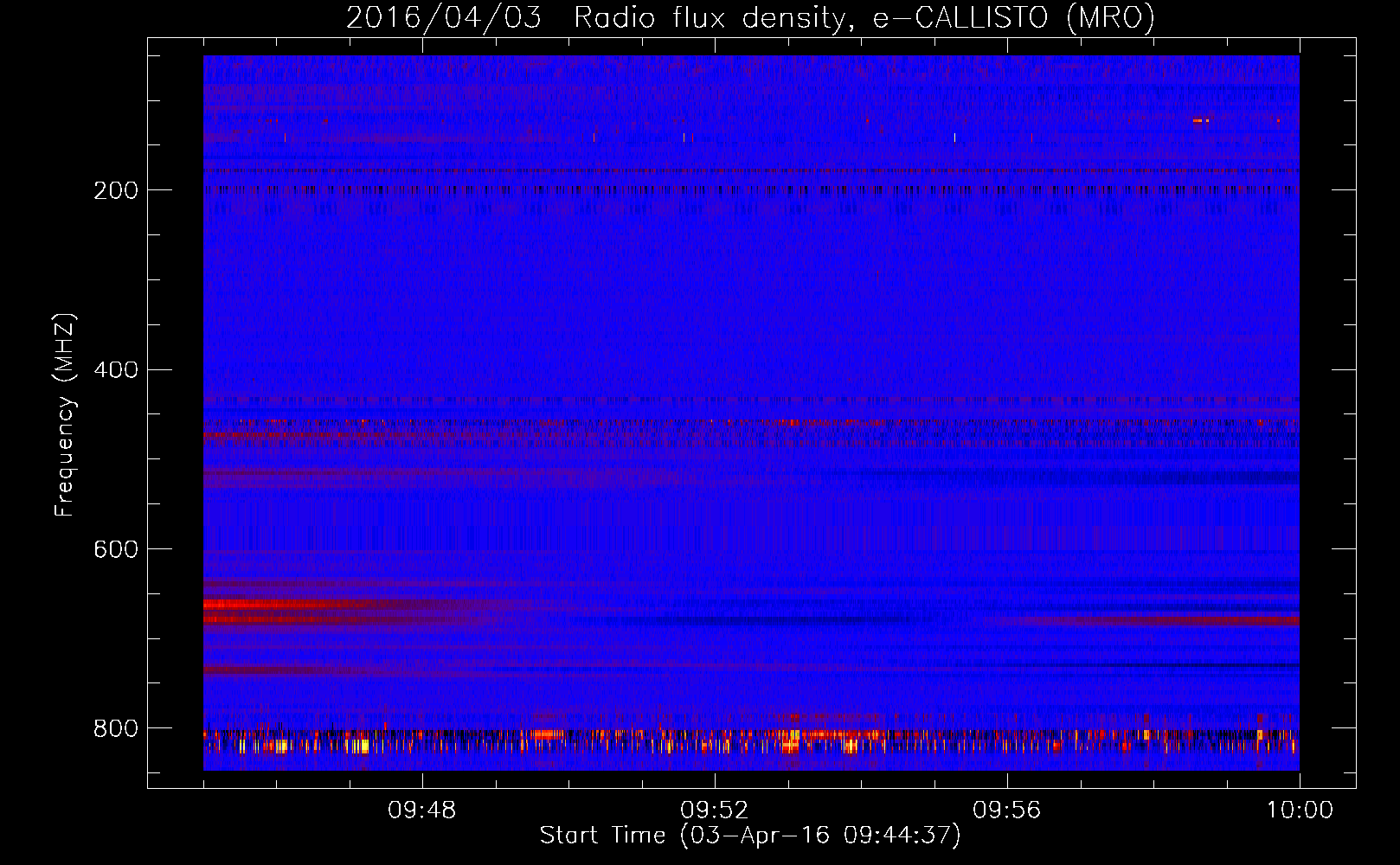Screen dimensions: 1400x865
Task: Click the plot title 'Radio flux density, e-CALLISTO (MRO)'
Action: tap(864, 17)
